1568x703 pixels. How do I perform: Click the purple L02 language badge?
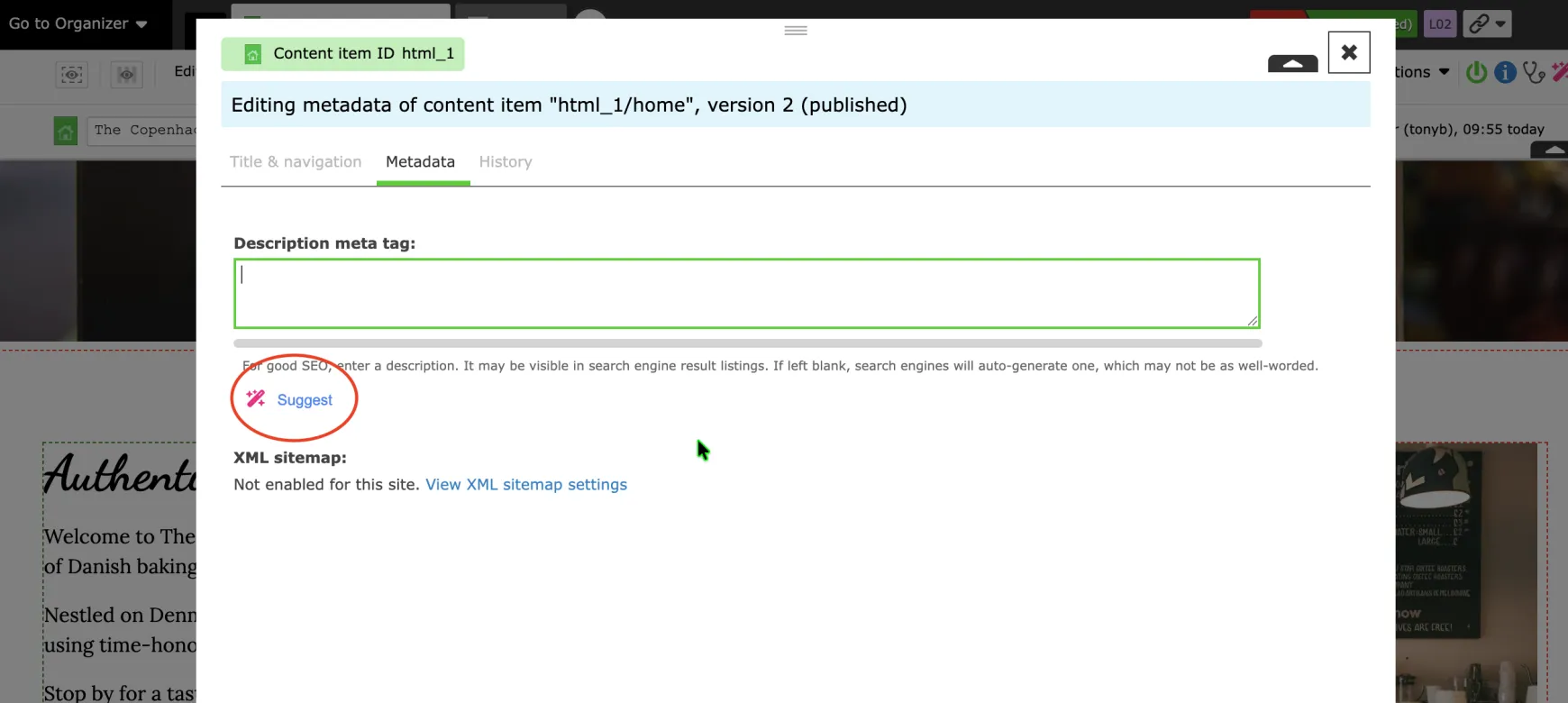(1440, 24)
